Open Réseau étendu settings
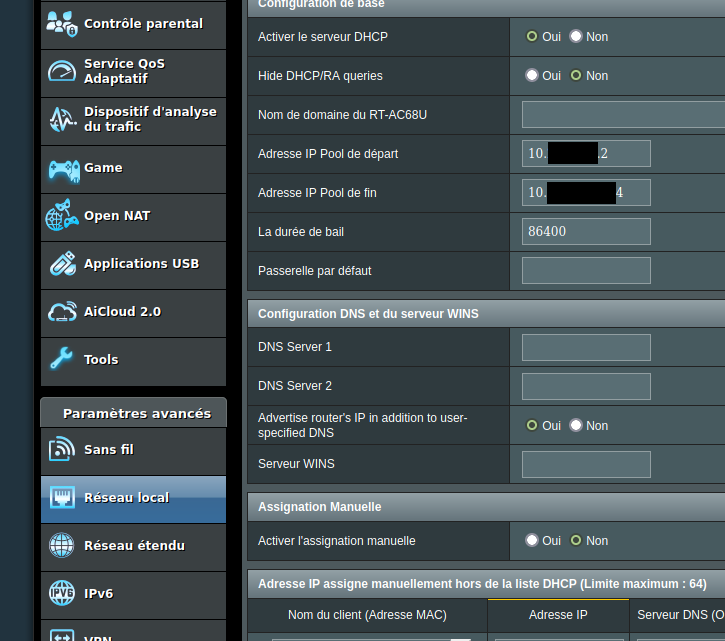 [133, 548]
